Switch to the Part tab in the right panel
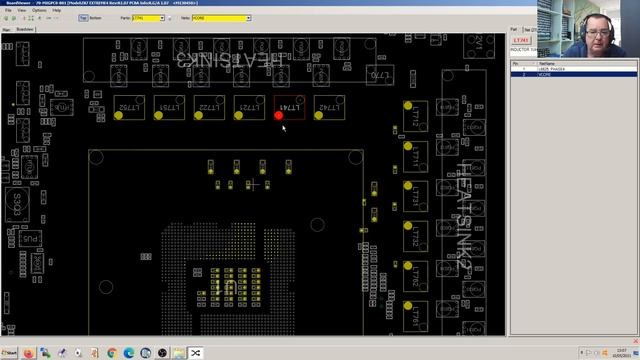Screen dimensions: 640x360 pos(514,29)
